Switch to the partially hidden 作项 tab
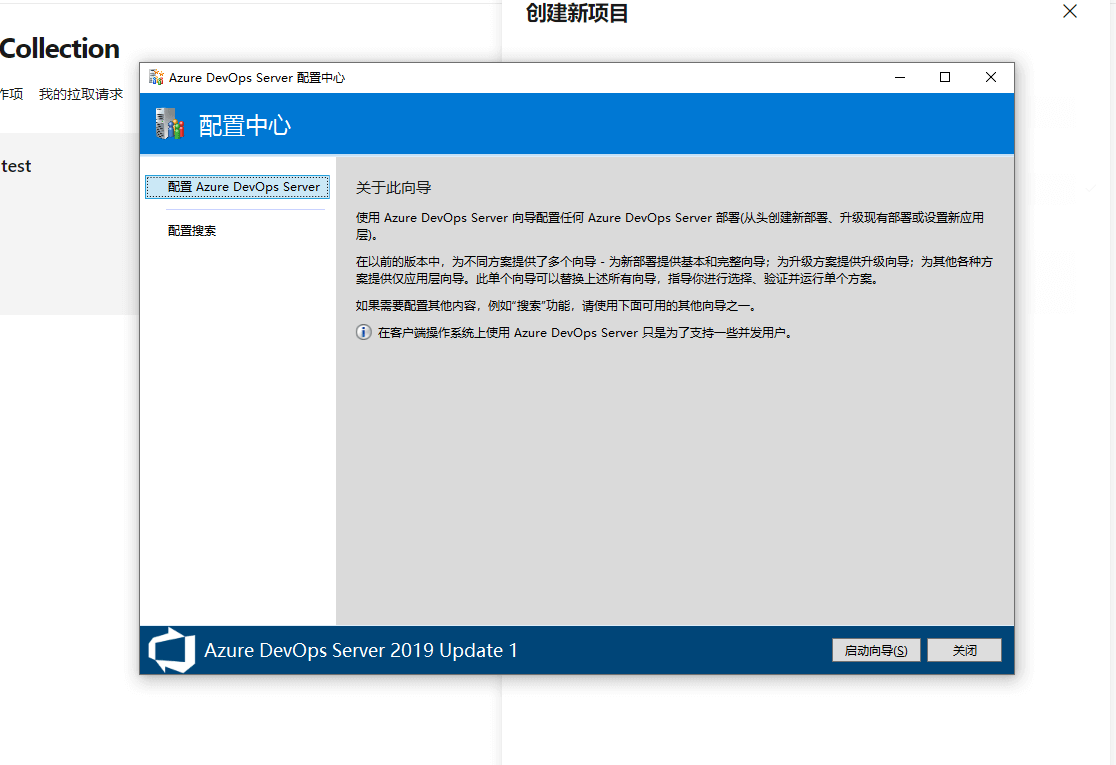The height and width of the screenshot is (765, 1116). [11, 95]
